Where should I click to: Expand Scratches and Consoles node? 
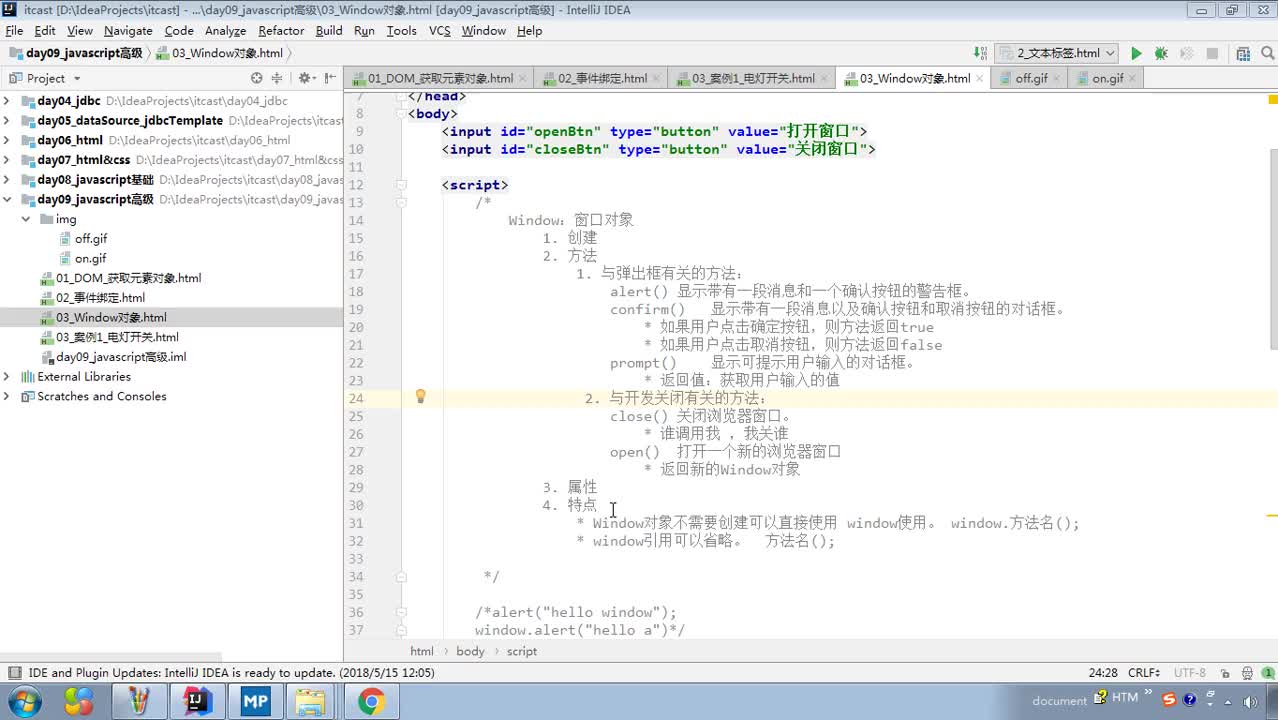[x=7, y=396]
